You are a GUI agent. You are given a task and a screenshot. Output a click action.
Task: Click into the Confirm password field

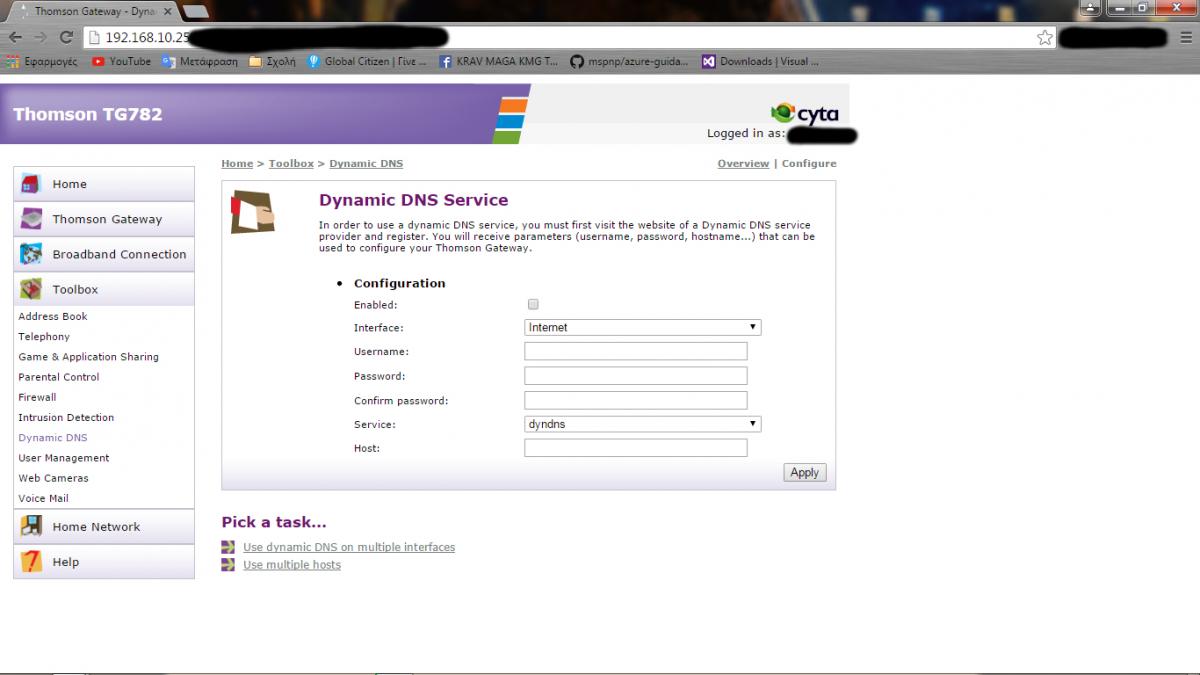(636, 400)
